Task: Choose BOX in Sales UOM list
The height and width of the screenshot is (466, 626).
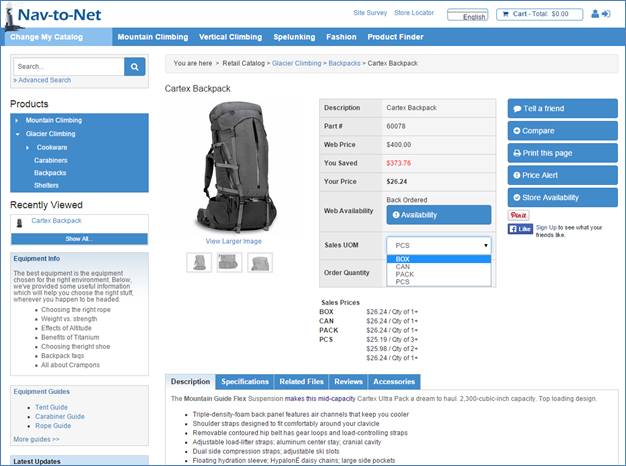Action: point(439,259)
